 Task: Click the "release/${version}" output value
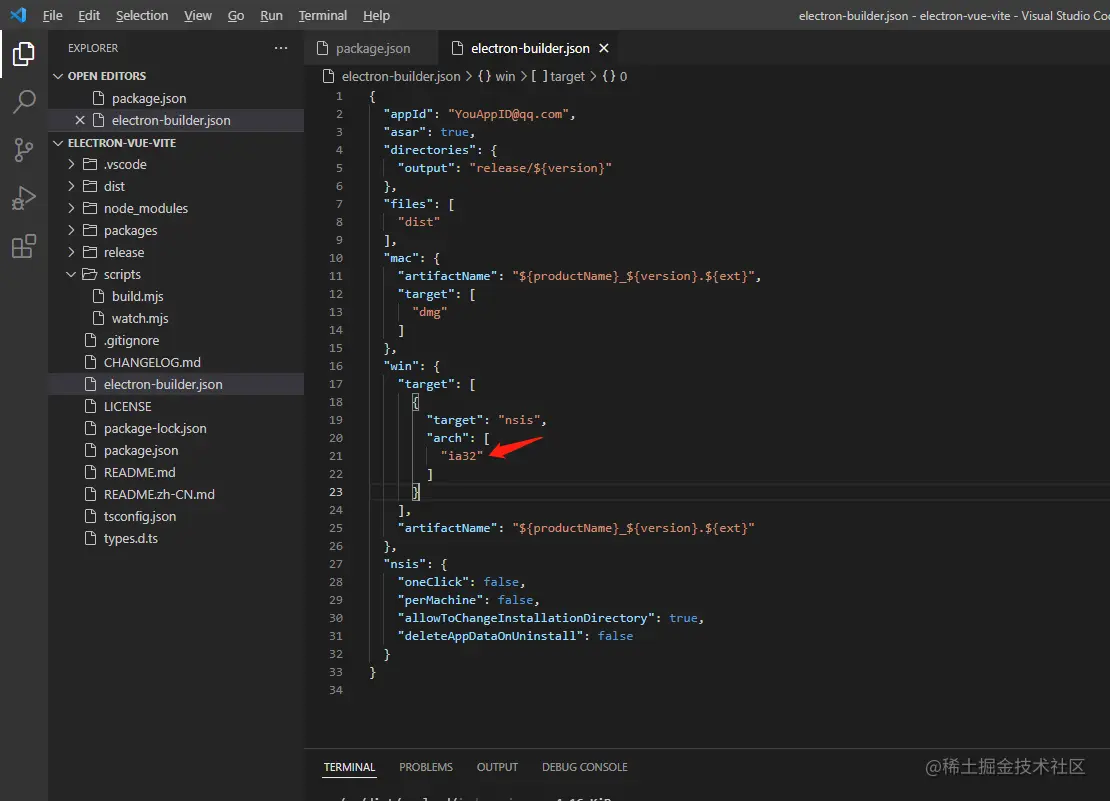point(540,168)
